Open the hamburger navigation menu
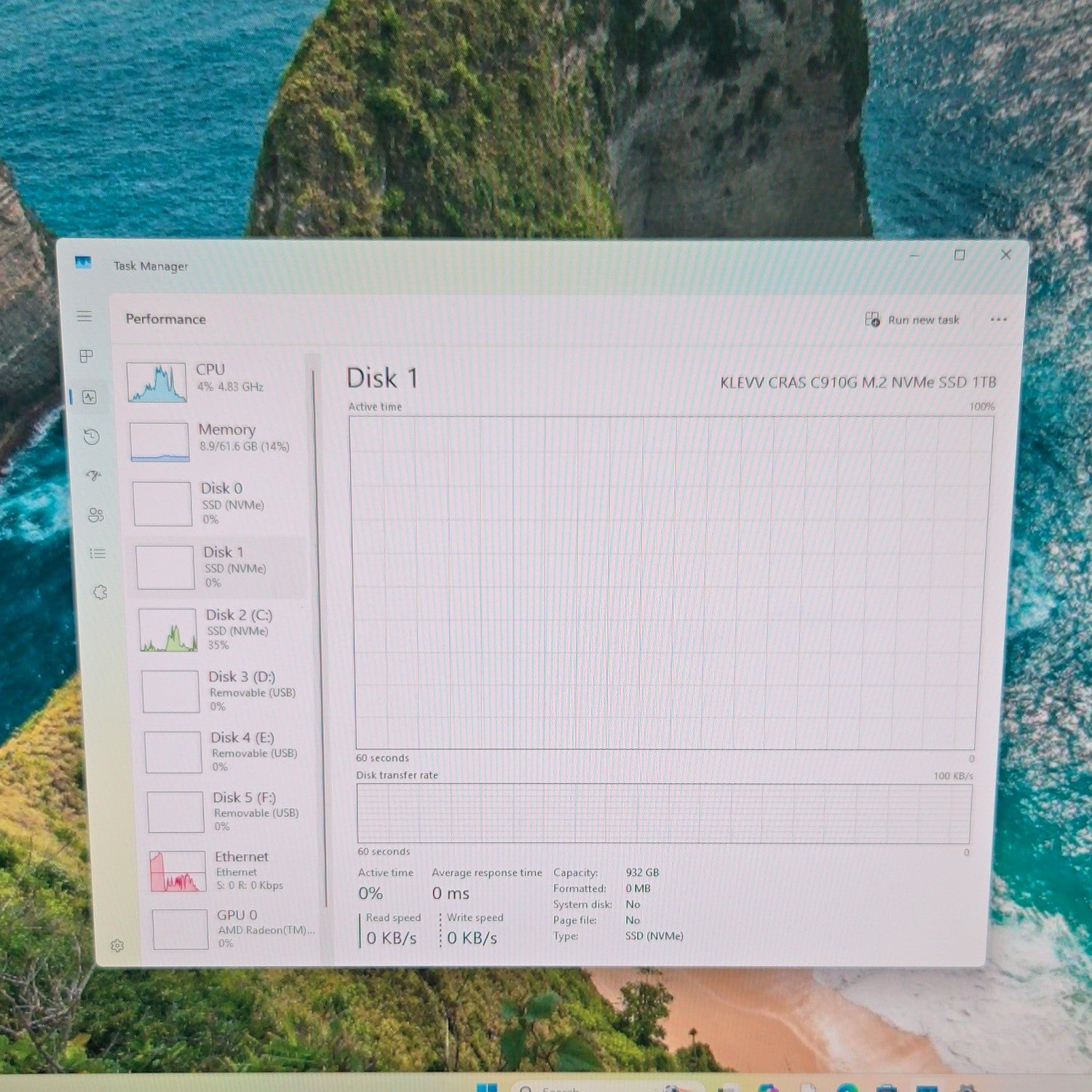 tap(84, 316)
